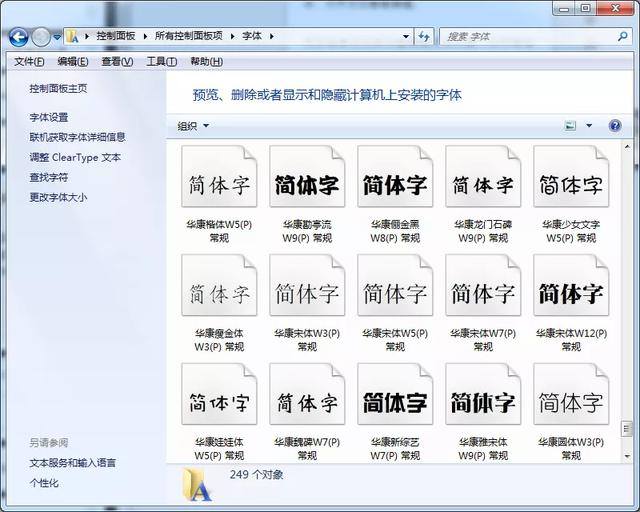Viewport: 640px width, 512px height.
Task: Click the scrollbar down arrow
Action: tap(627, 456)
